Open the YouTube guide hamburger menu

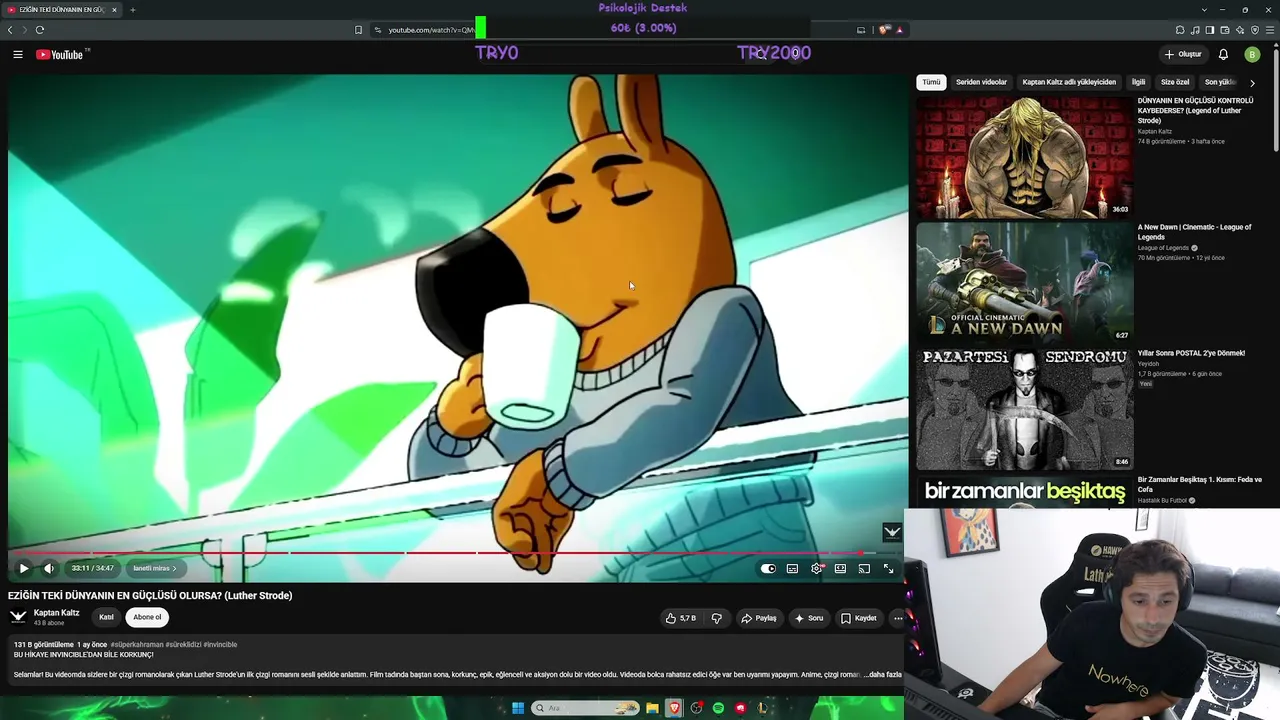click(18, 54)
